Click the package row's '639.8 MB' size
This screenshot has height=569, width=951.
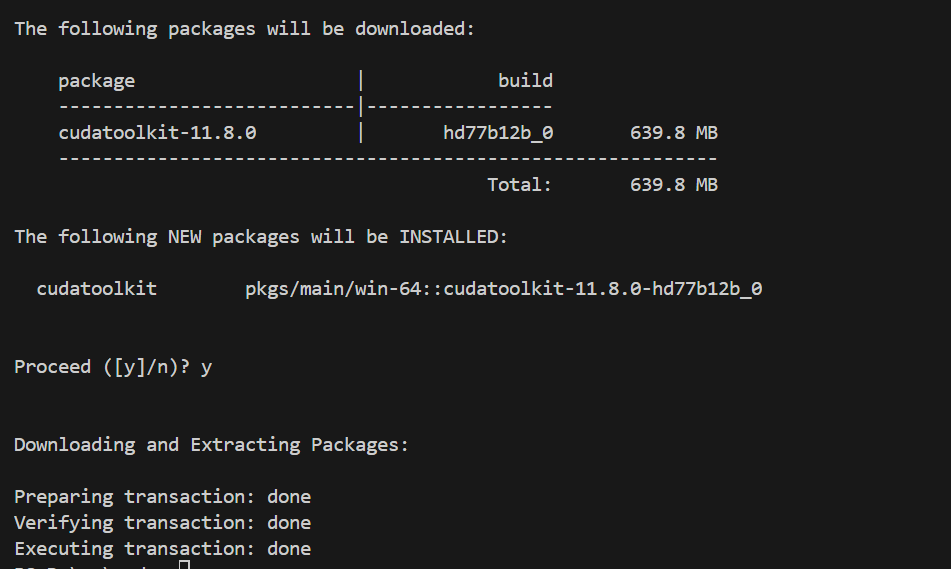coord(673,133)
